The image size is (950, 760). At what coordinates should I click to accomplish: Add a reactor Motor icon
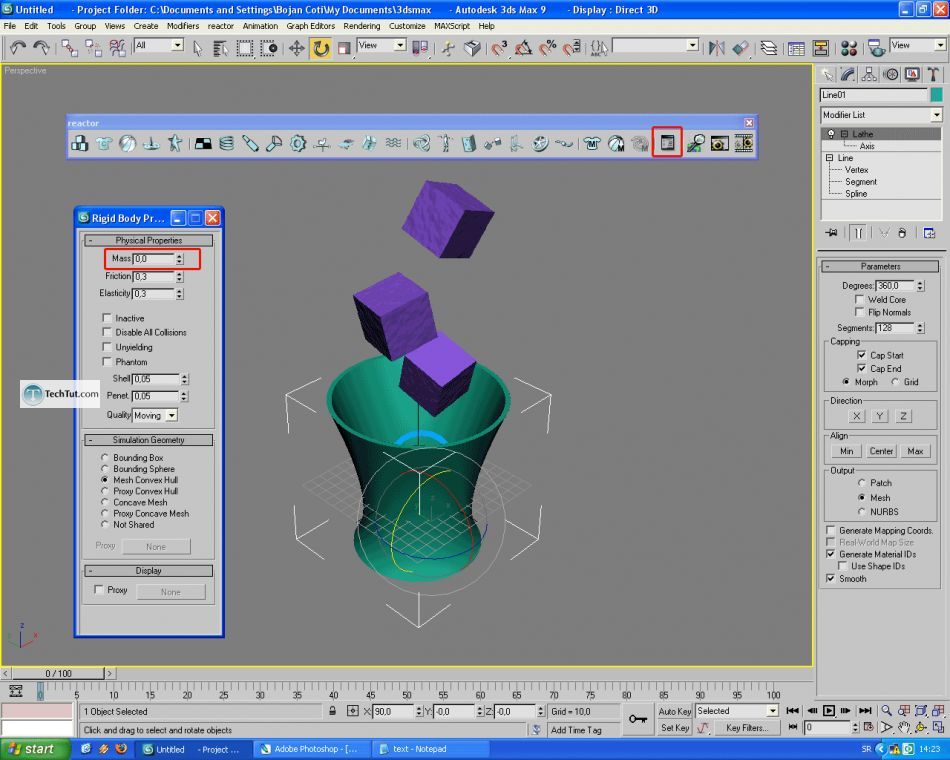[x=297, y=143]
